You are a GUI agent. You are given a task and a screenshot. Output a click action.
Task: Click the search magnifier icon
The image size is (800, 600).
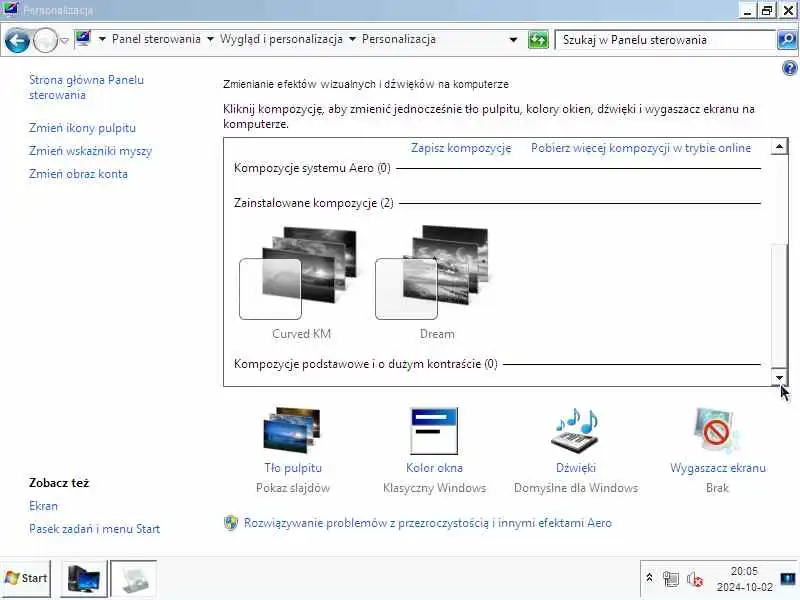click(787, 40)
